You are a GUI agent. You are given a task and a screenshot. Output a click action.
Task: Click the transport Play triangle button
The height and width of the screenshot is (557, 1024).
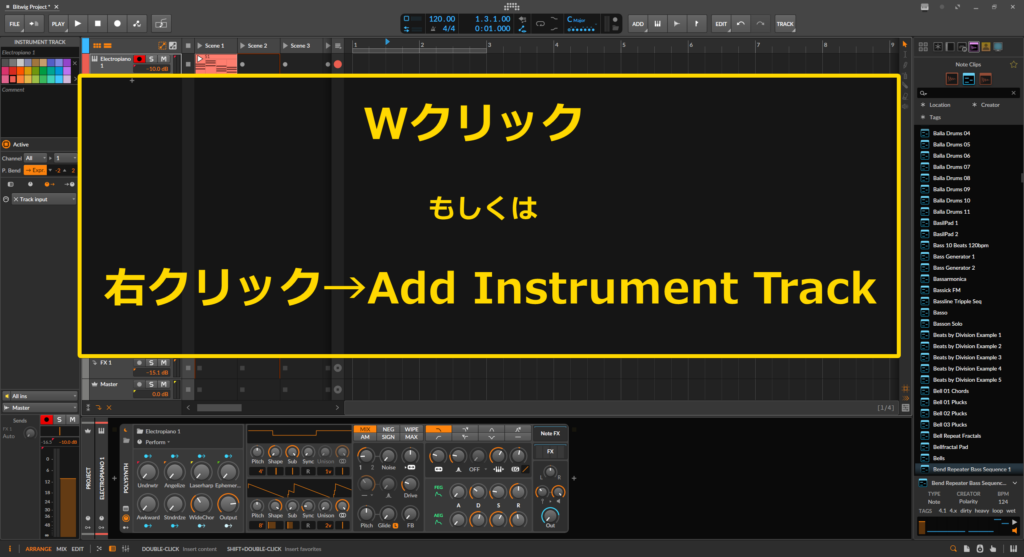(x=78, y=24)
